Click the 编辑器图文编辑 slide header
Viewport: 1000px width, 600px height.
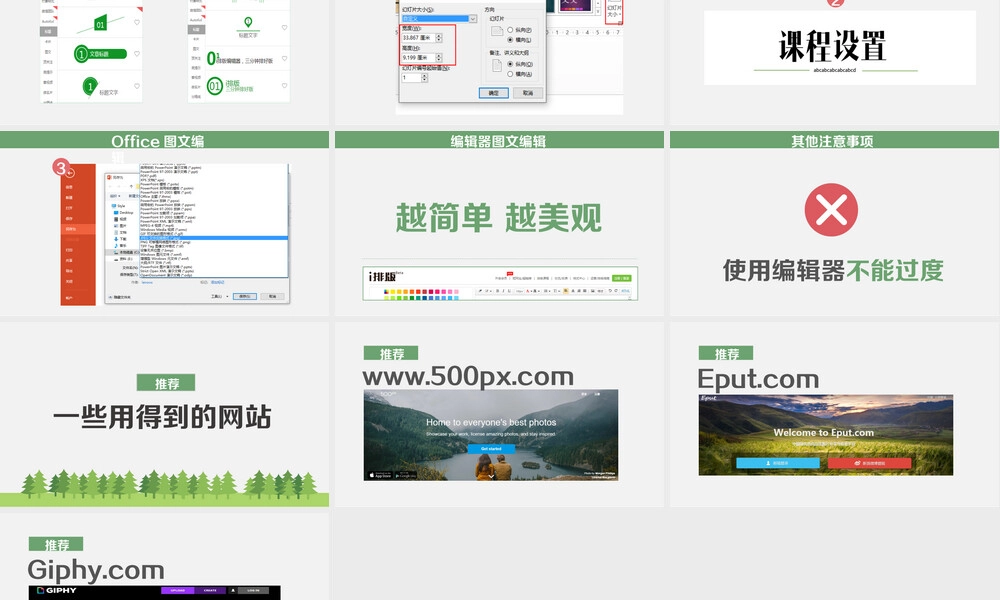point(499,140)
